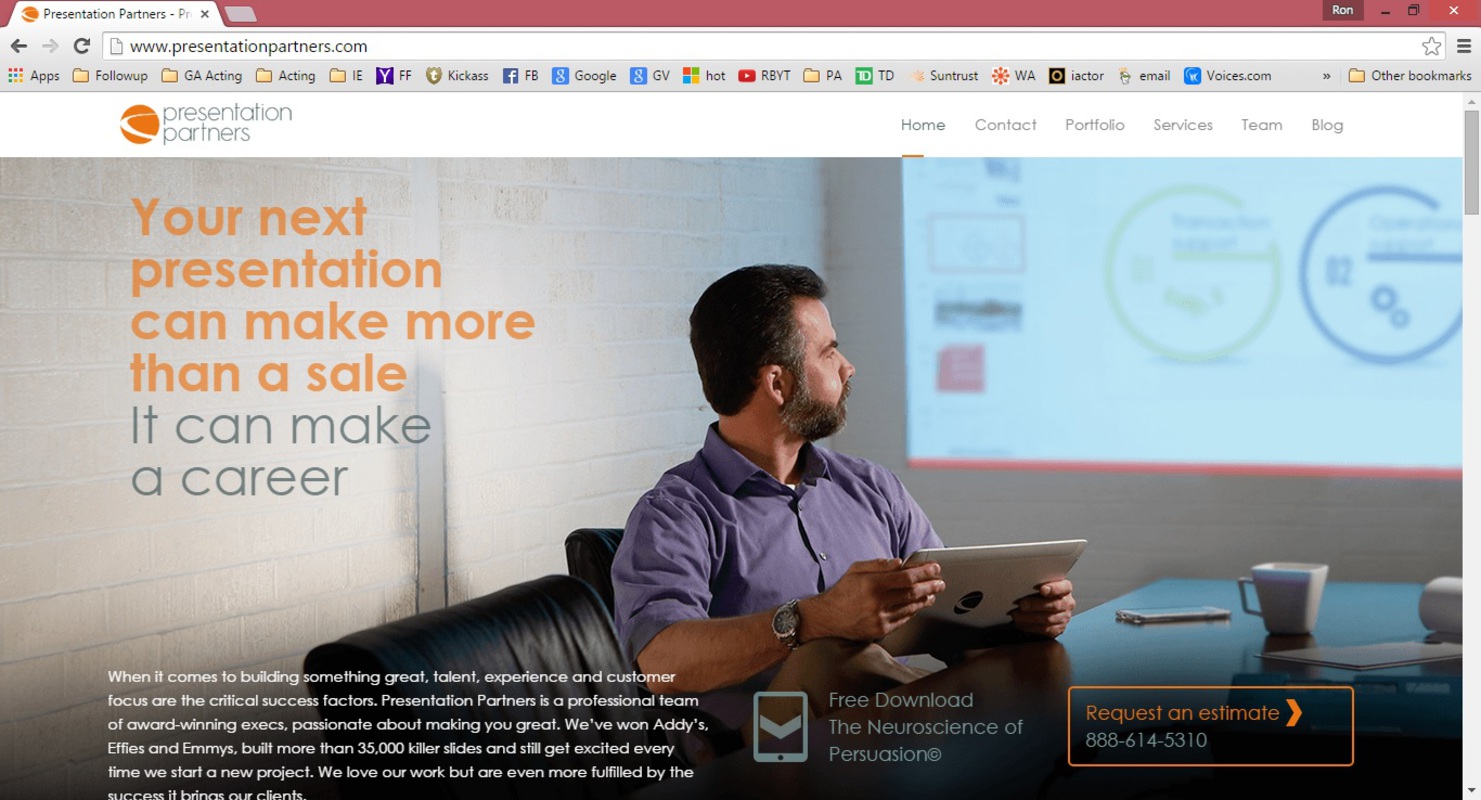Click the tablet download icon
Image resolution: width=1481 pixels, height=800 pixels.
tap(780, 727)
